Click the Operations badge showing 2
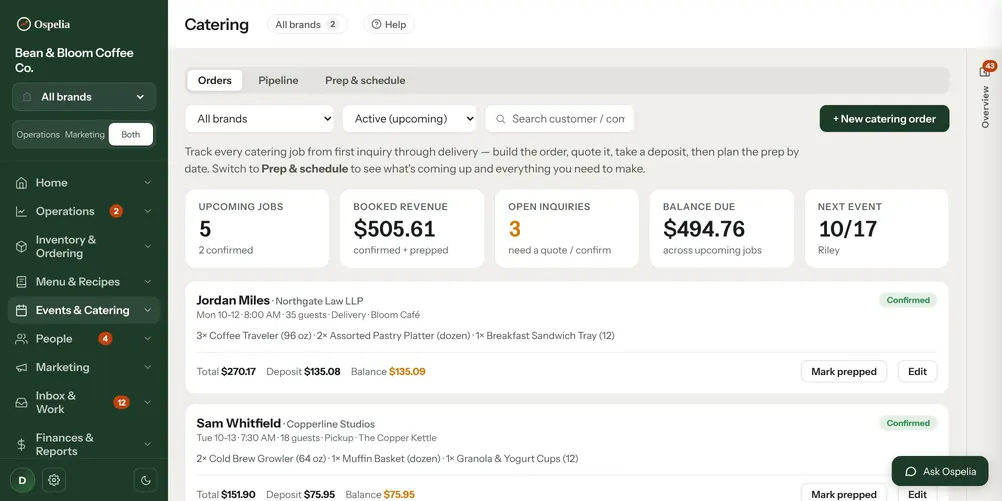1002x501 pixels. pos(116,211)
